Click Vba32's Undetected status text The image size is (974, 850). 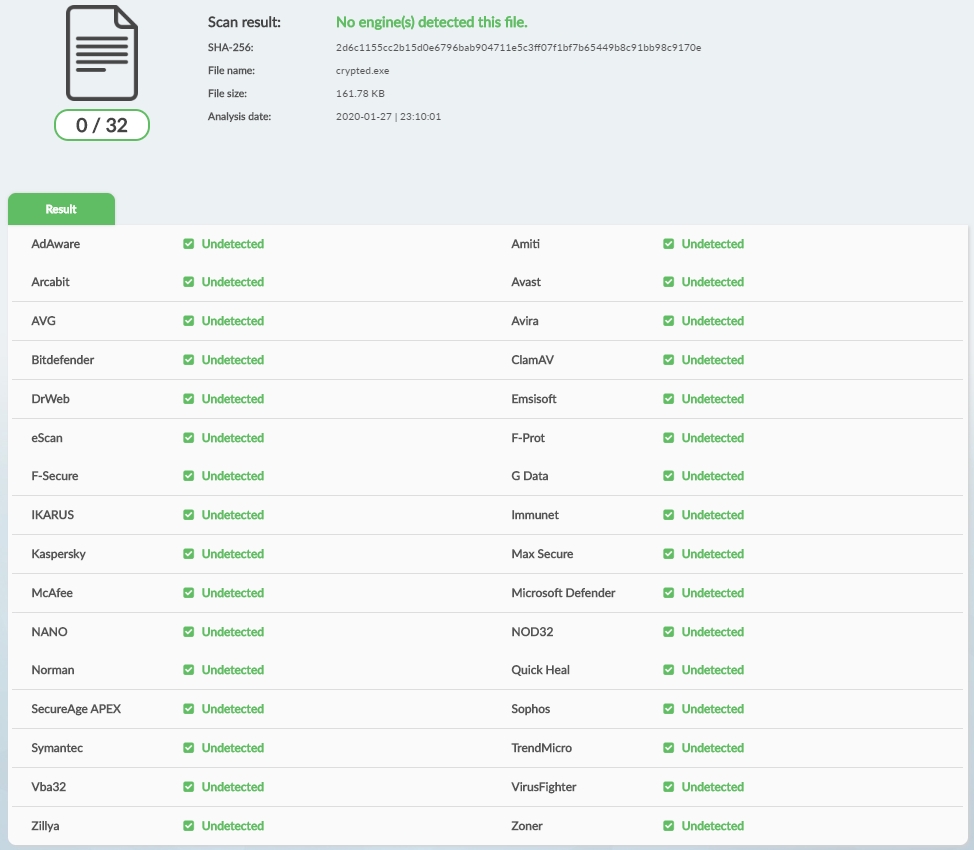233,787
